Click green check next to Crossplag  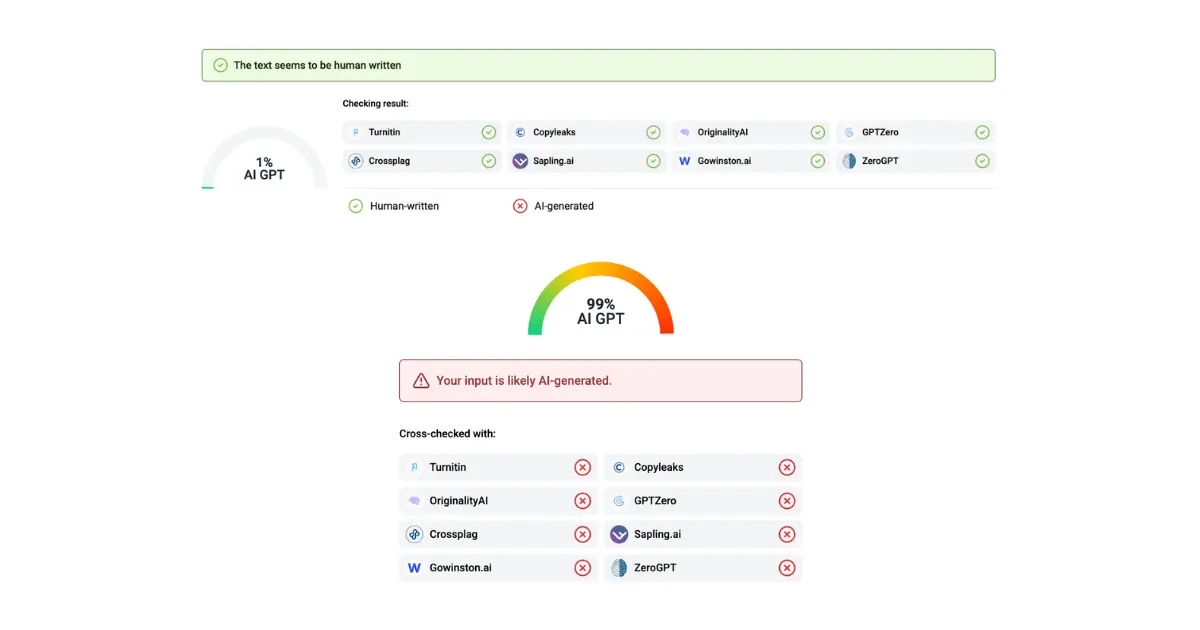pyautogui.click(x=488, y=160)
